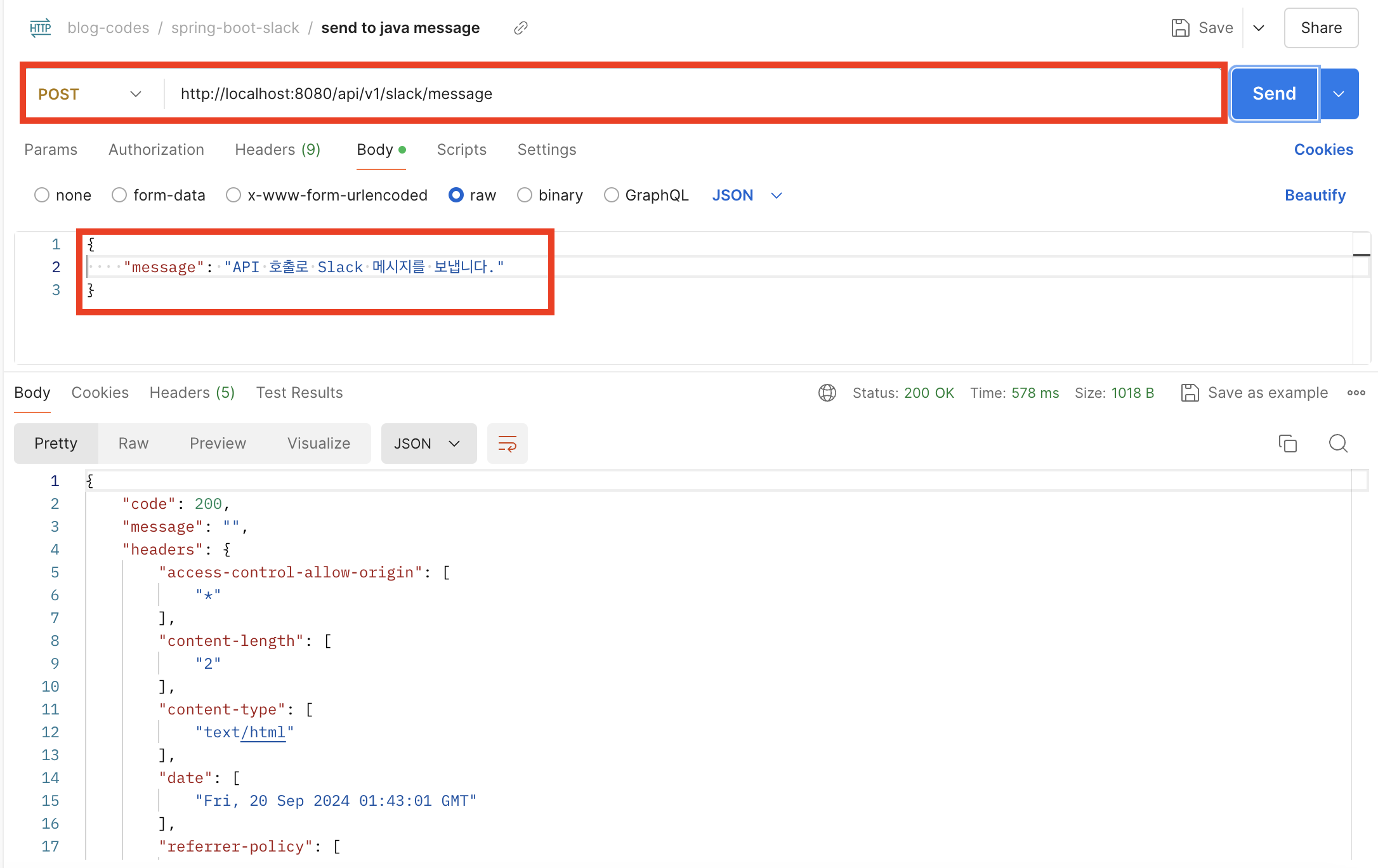
Task: Click the network globe icon near Status
Action: (827, 393)
